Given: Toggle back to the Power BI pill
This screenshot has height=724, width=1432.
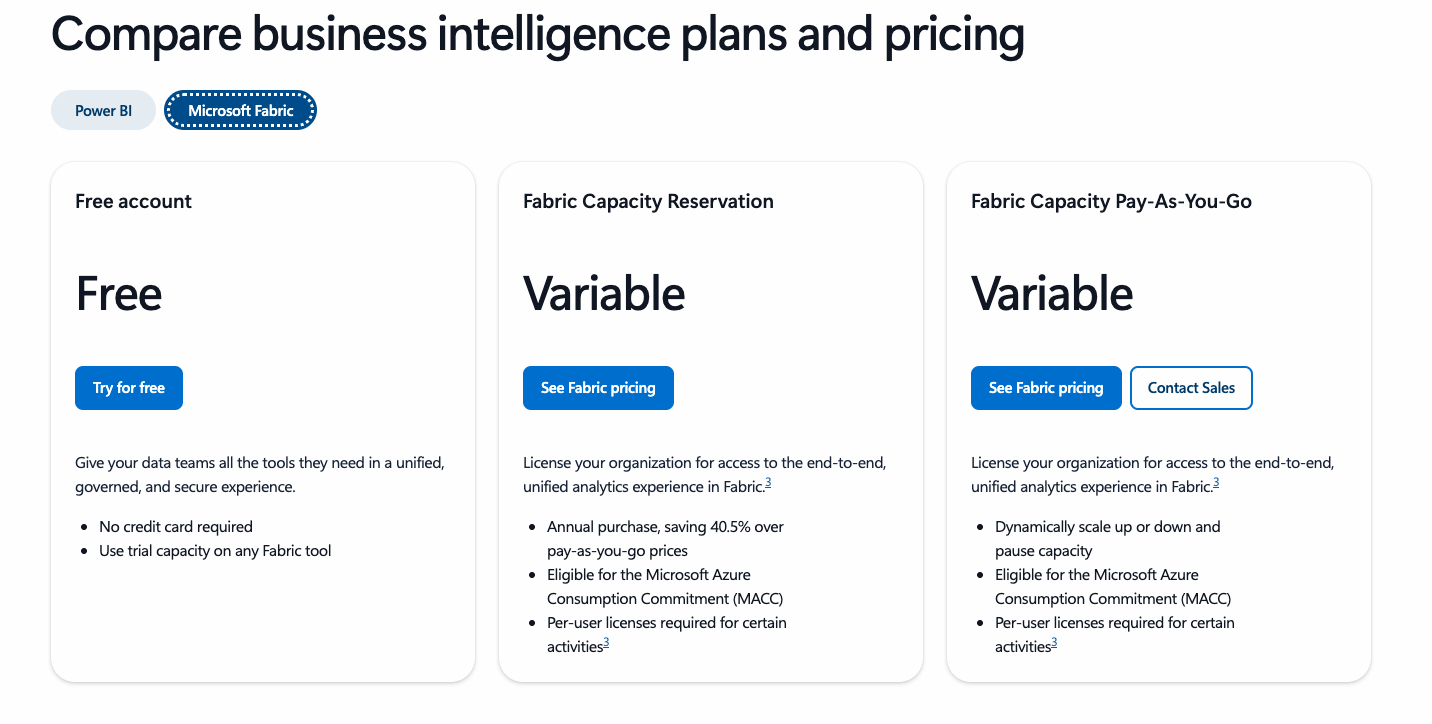Looking at the screenshot, I should (103, 110).
